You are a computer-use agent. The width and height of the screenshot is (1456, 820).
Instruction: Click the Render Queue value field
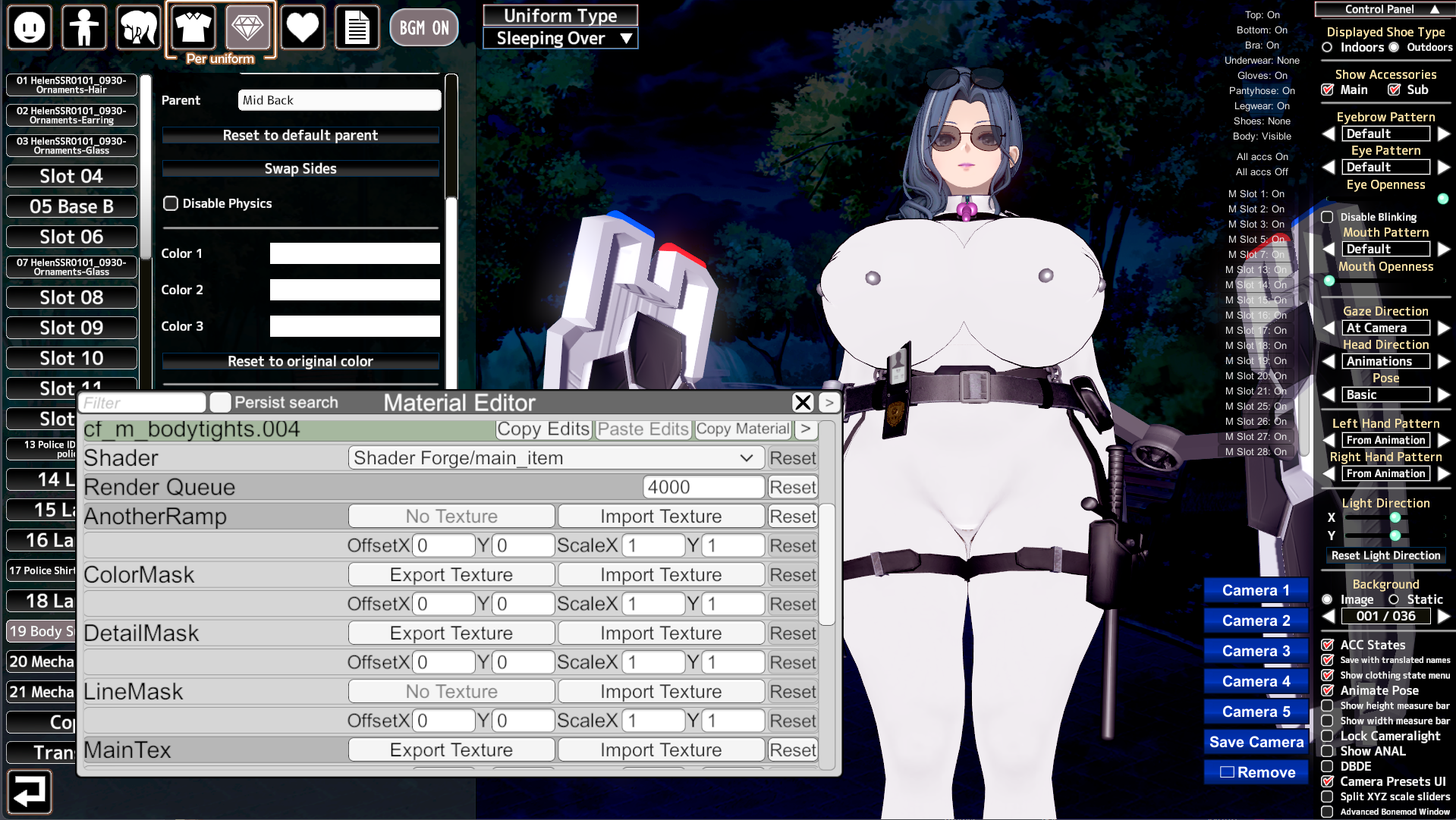click(703, 487)
